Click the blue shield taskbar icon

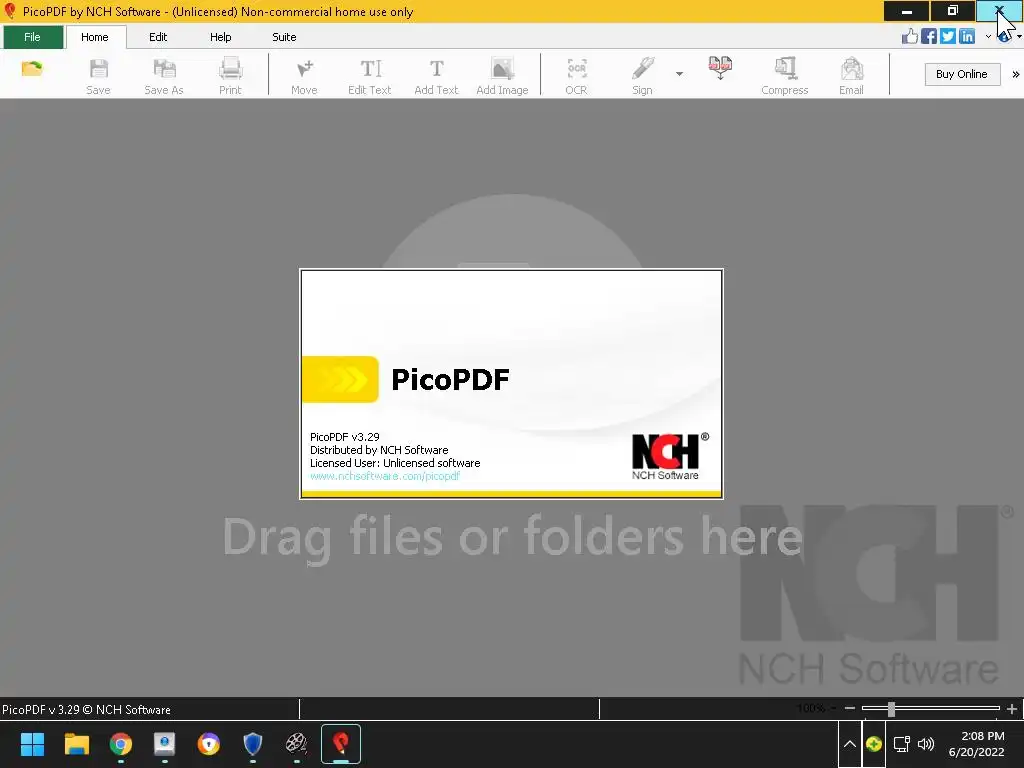pyautogui.click(x=253, y=744)
